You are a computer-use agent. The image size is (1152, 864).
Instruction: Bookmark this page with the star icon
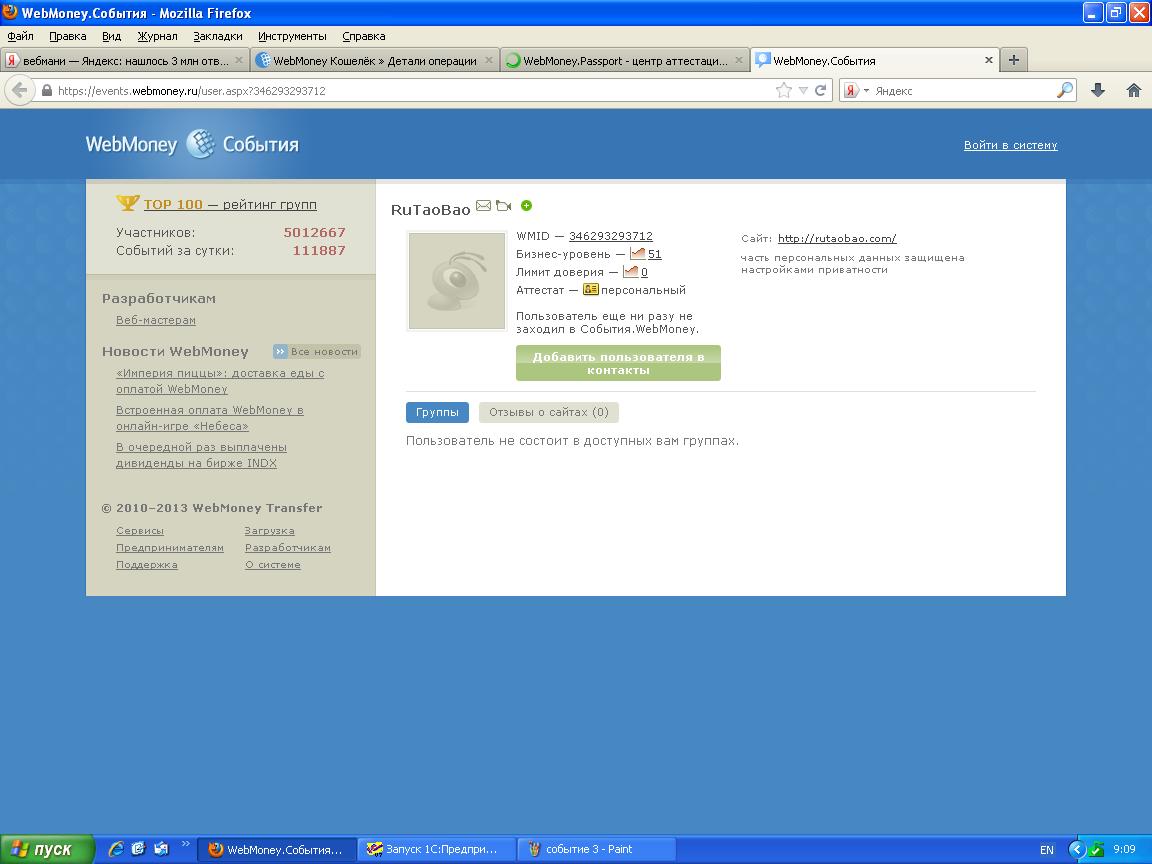coord(784,90)
